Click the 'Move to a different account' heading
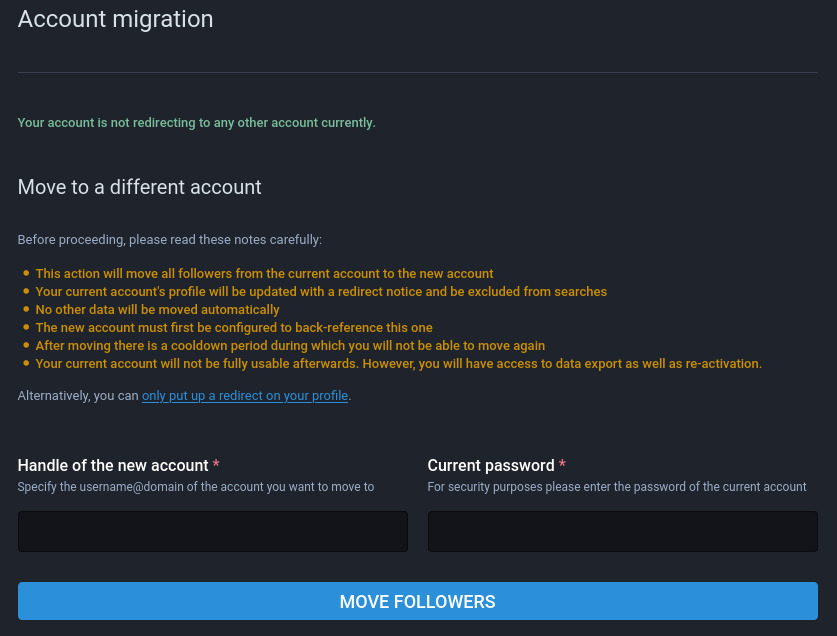 pos(140,187)
